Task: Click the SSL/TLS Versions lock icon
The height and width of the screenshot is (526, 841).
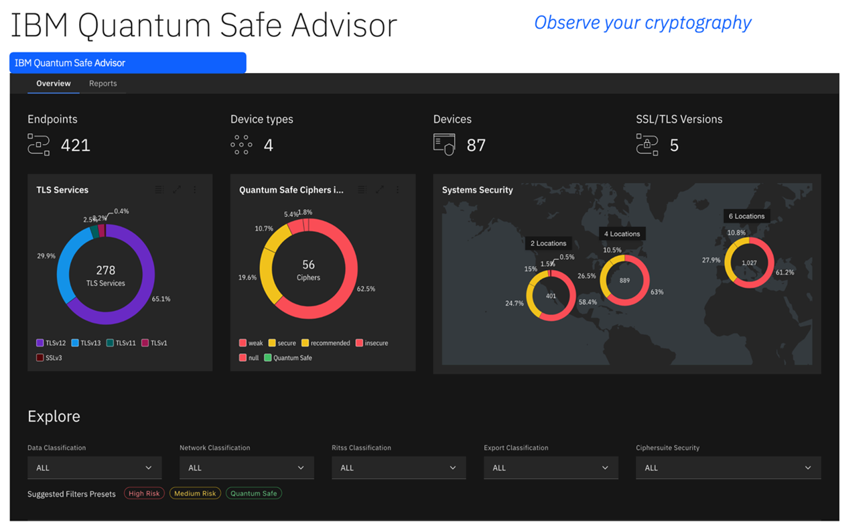Action: tap(647, 145)
